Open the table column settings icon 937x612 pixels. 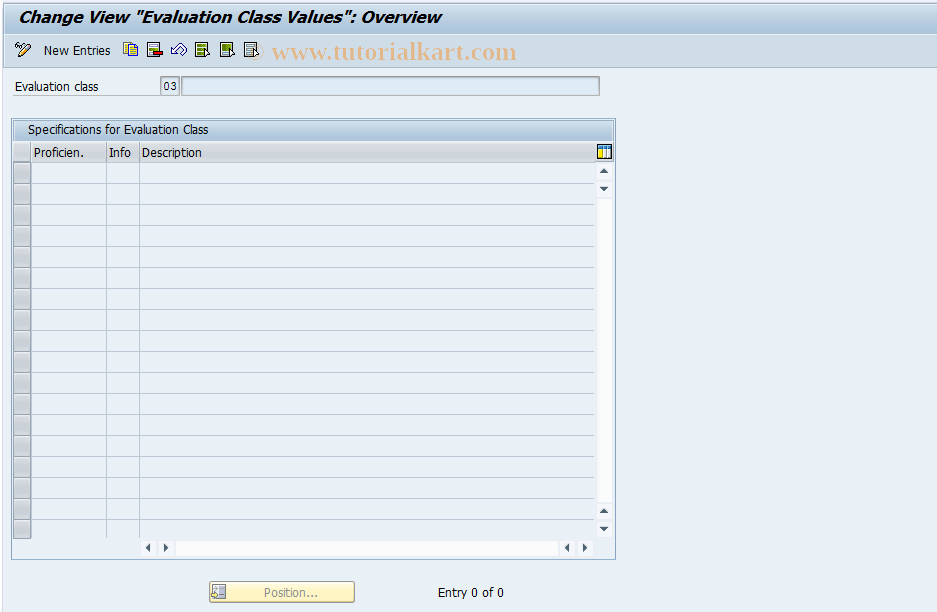click(x=604, y=152)
